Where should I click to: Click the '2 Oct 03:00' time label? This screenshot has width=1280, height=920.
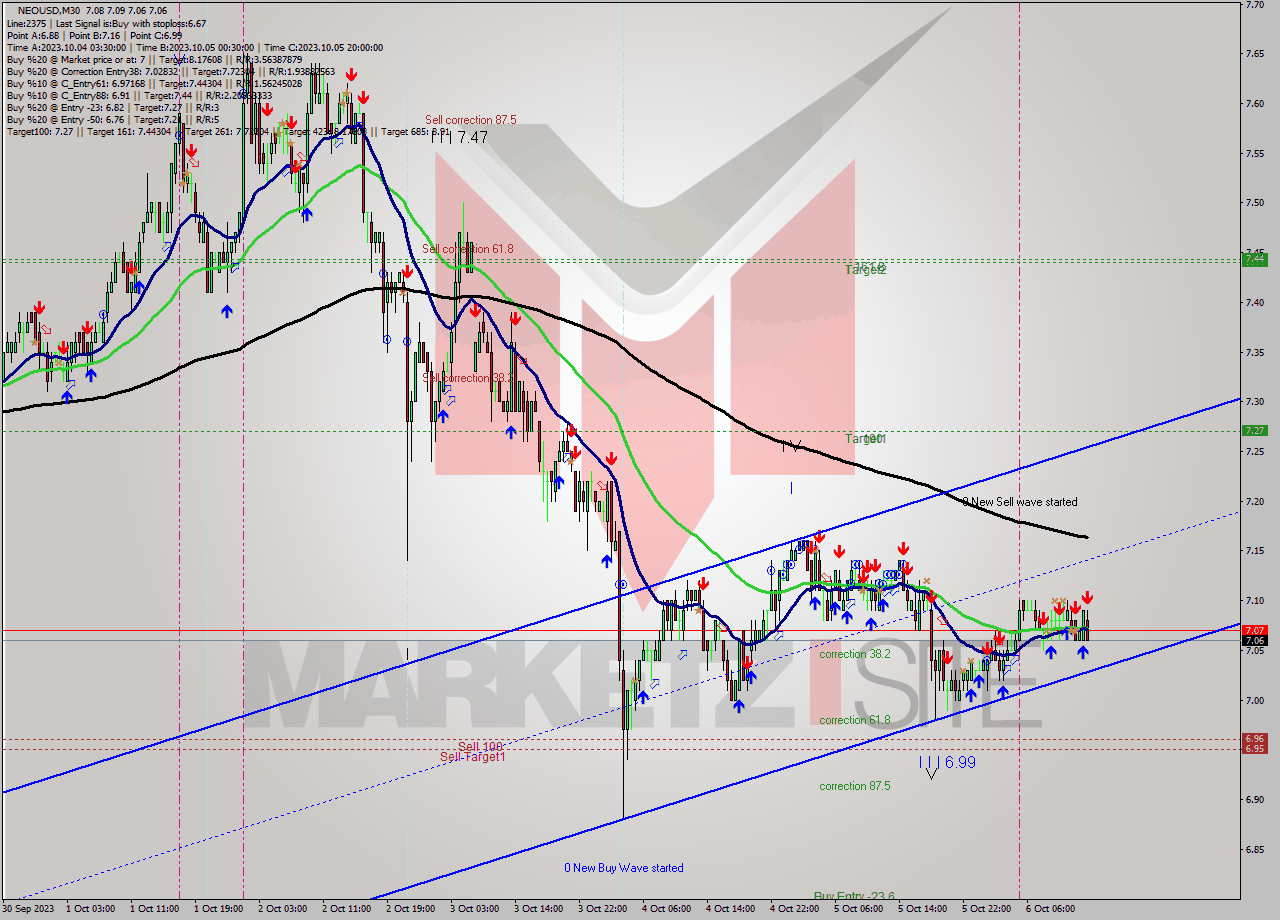pos(284,909)
